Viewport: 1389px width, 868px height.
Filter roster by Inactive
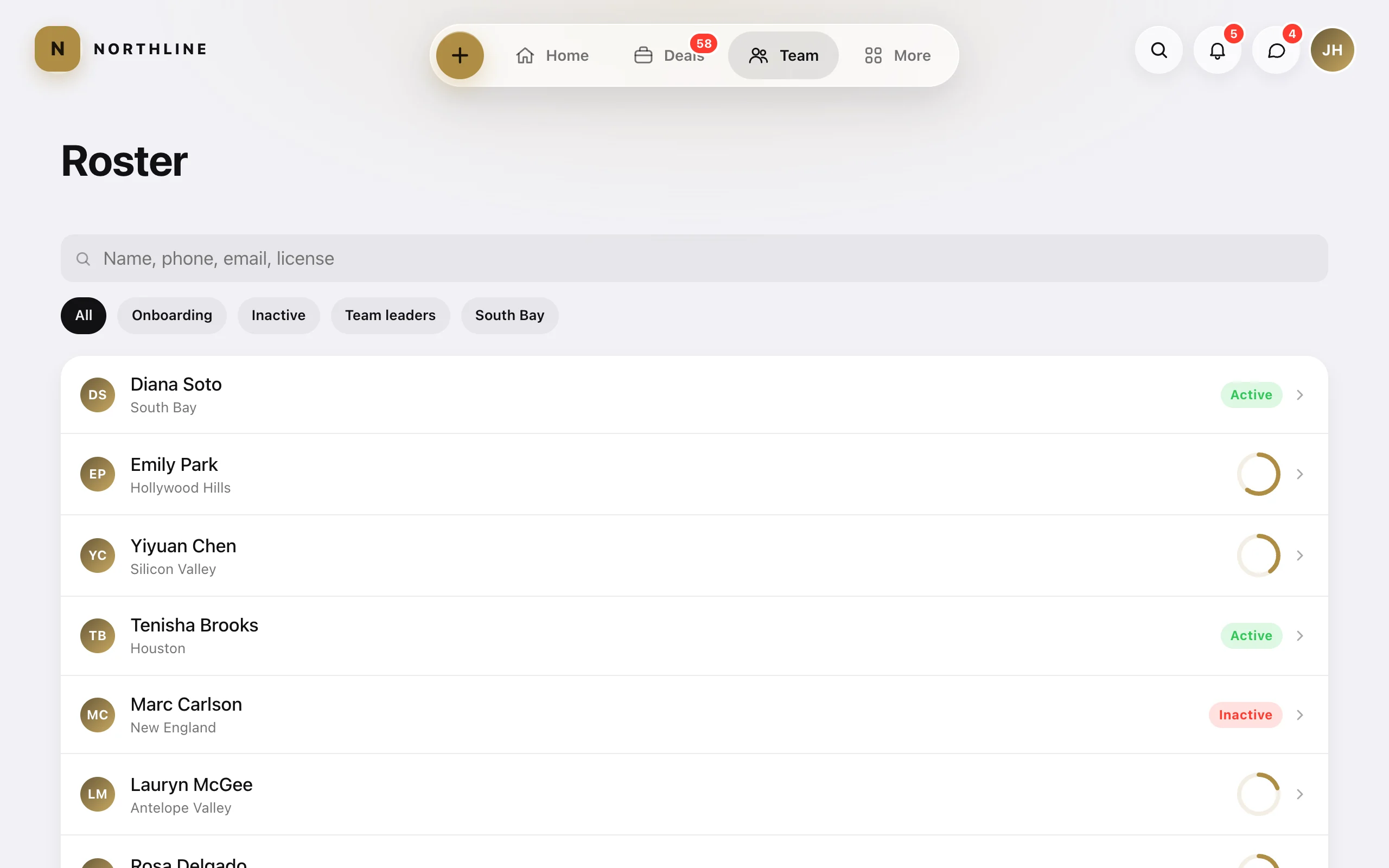pyautogui.click(x=278, y=315)
